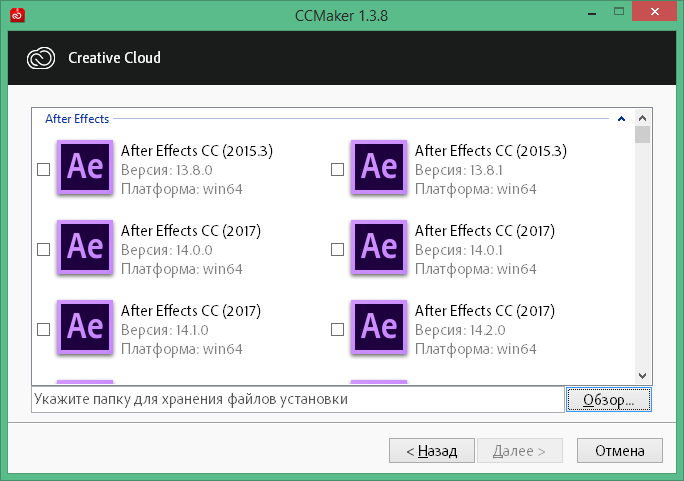Click the scrollbar up arrow
684x481 pixels.
coord(642,118)
